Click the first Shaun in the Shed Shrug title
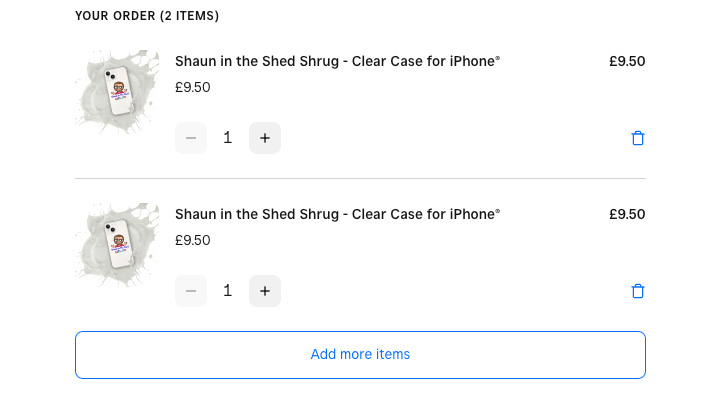The height and width of the screenshot is (413, 703). [x=337, y=62]
